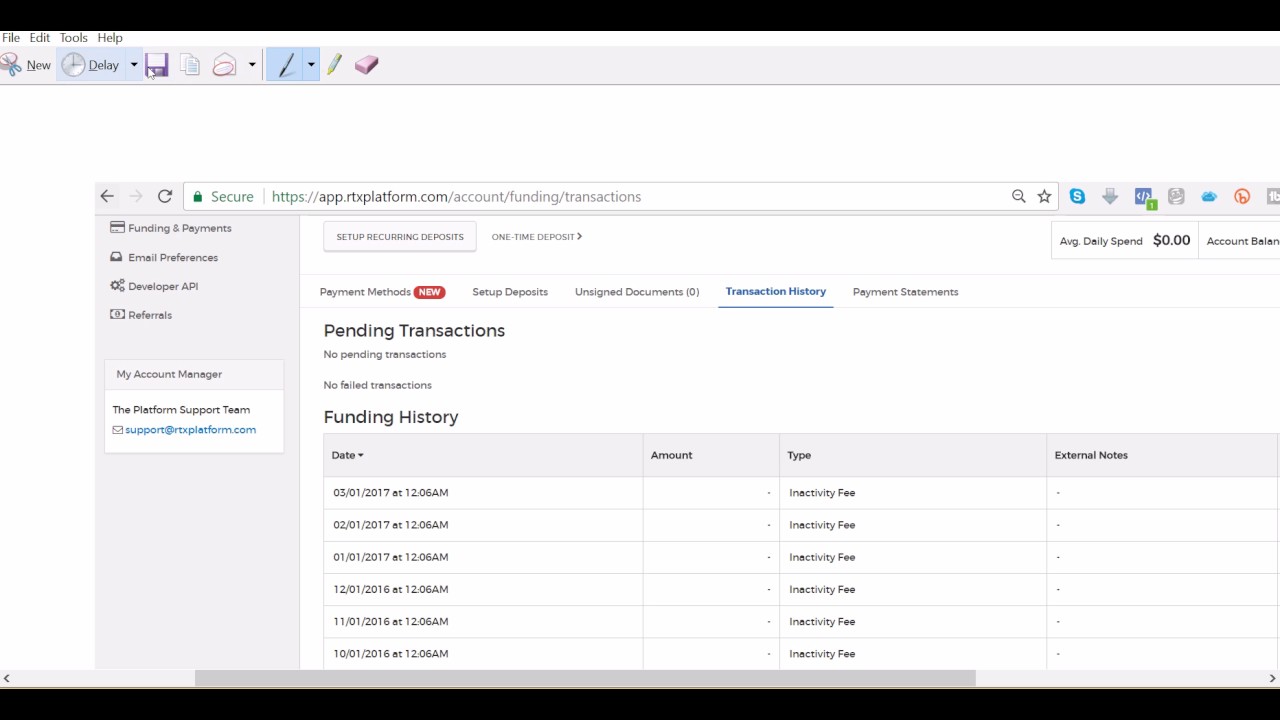Click the zoom magnifier icon in address bar
The image size is (1280, 720).
(1018, 197)
